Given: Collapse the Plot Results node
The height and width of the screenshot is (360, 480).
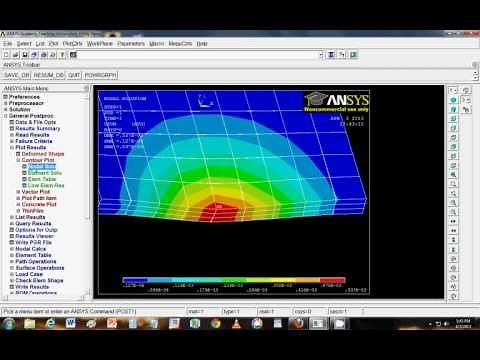Looking at the screenshot, I should [x=12, y=148].
